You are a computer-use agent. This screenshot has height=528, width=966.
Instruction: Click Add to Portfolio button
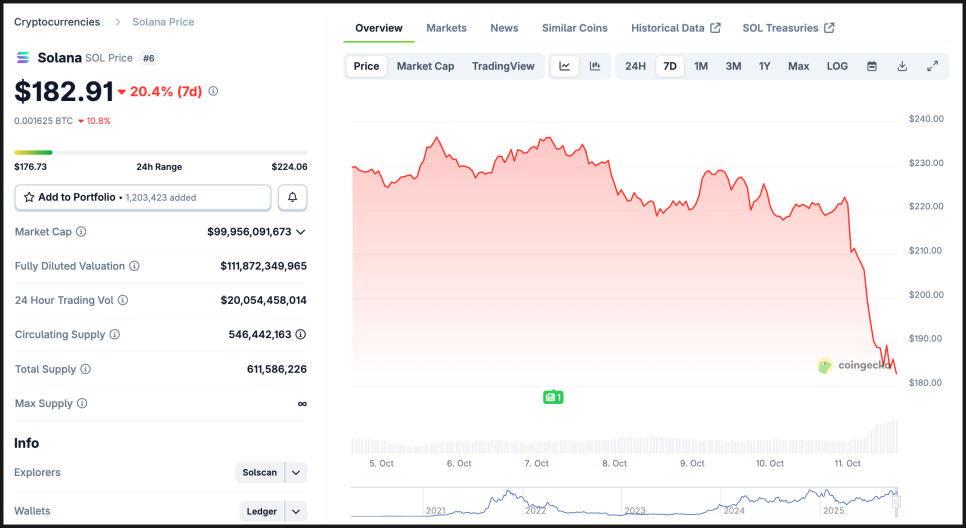pyautogui.click(x=143, y=198)
